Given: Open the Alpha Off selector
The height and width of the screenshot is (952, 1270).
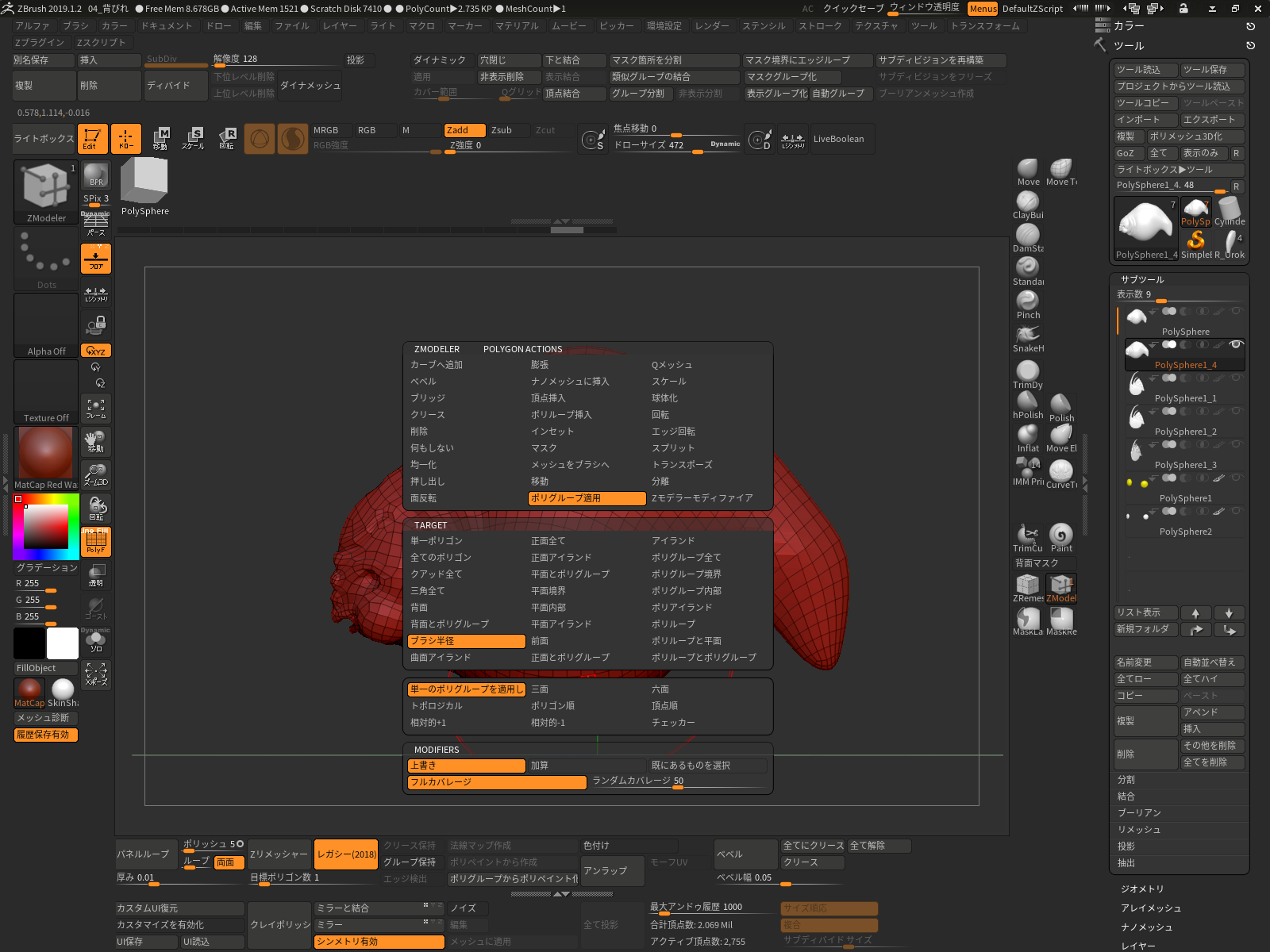Looking at the screenshot, I should coord(46,326).
